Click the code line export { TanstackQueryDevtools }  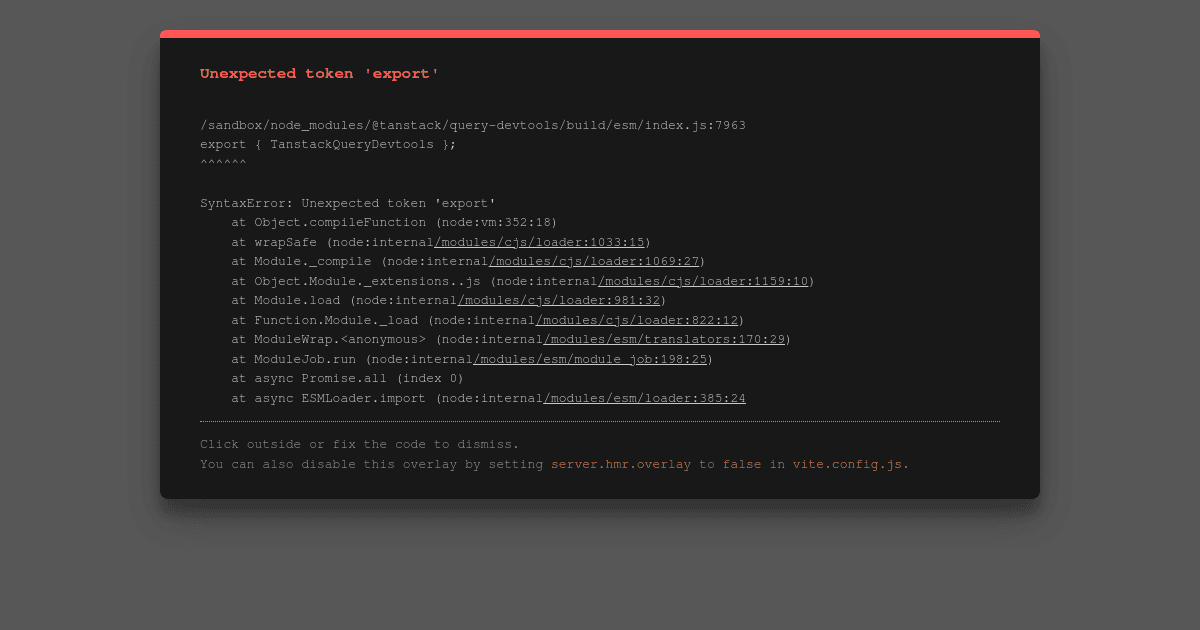[328, 145]
